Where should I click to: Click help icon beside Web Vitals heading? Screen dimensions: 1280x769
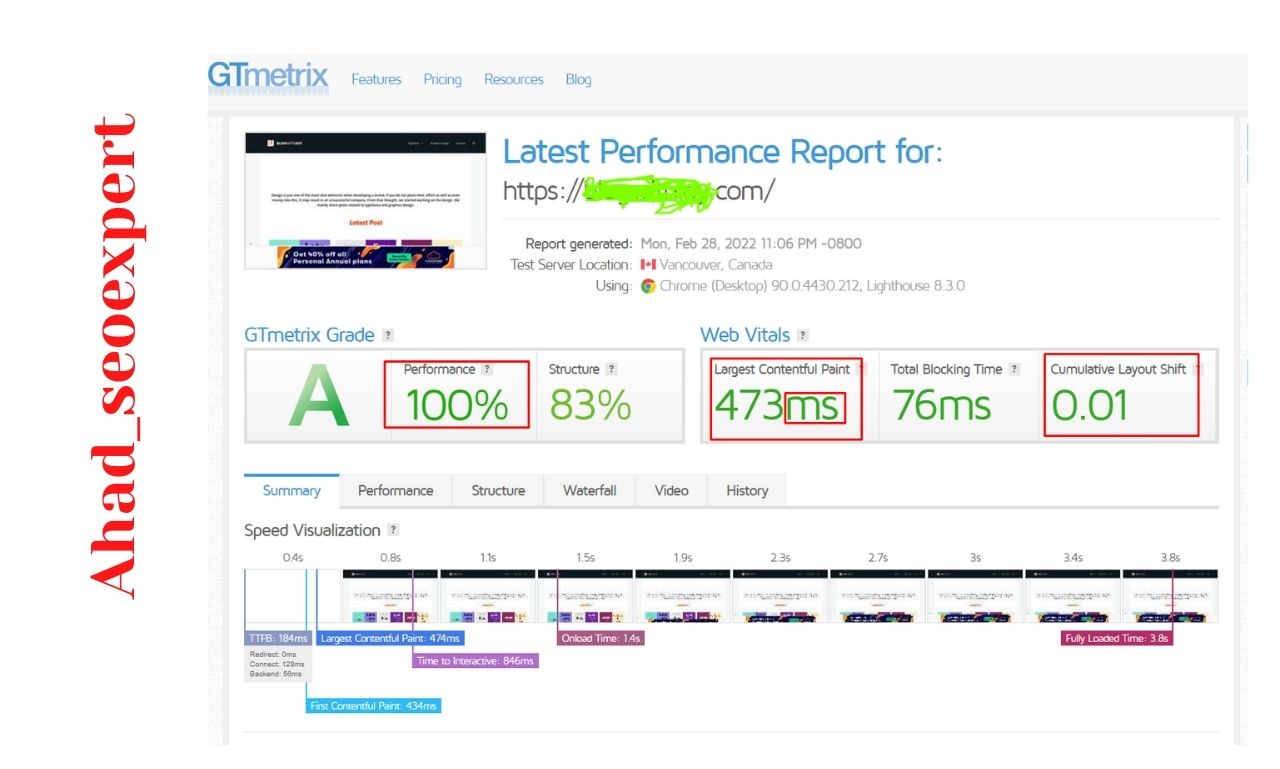click(x=803, y=336)
